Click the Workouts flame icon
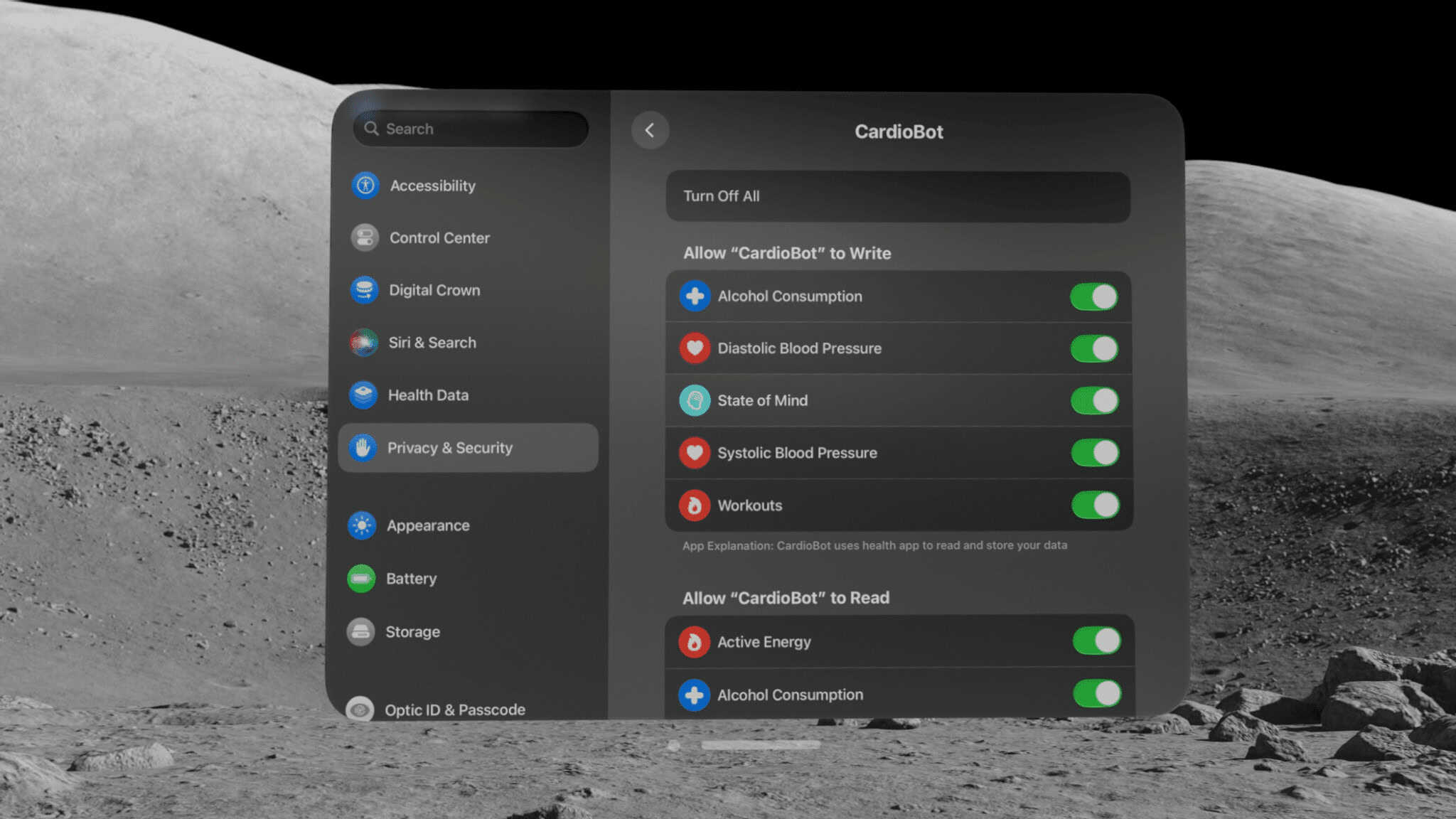This screenshot has width=1456, height=819. (x=695, y=505)
